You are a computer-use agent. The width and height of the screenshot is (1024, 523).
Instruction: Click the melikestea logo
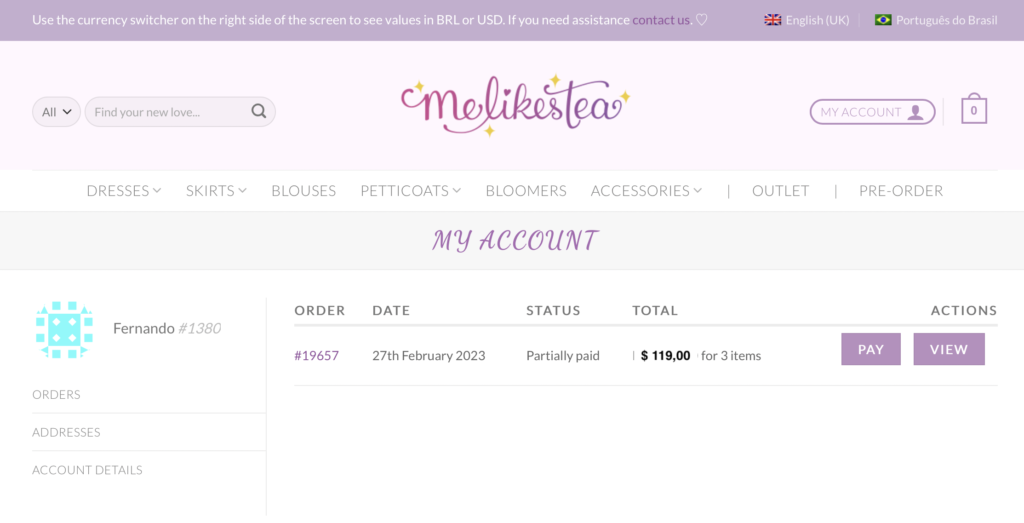click(x=515, y=105)
